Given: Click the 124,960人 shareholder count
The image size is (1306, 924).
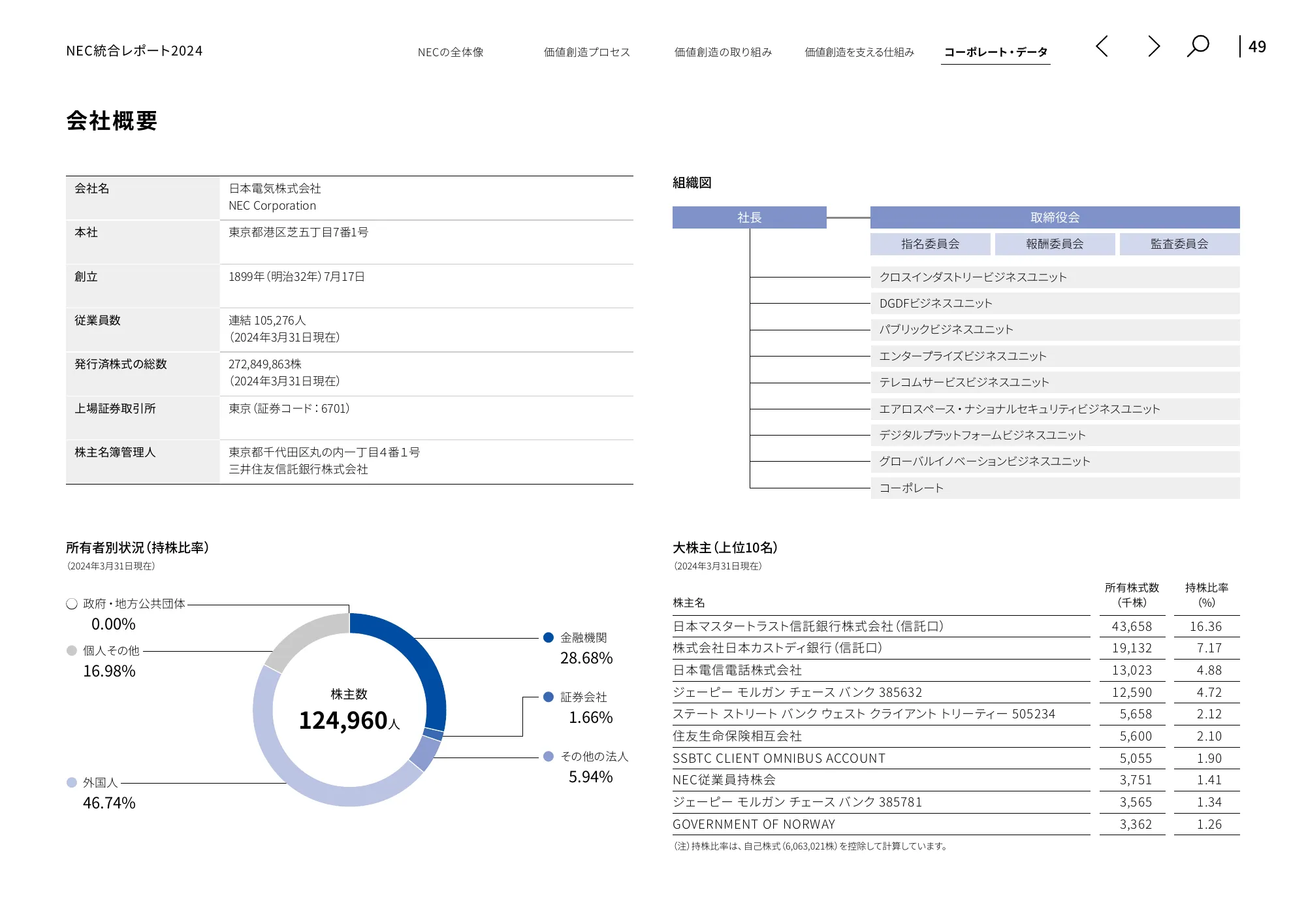Looking at the screenshot, I should click(x=349, y=721).
